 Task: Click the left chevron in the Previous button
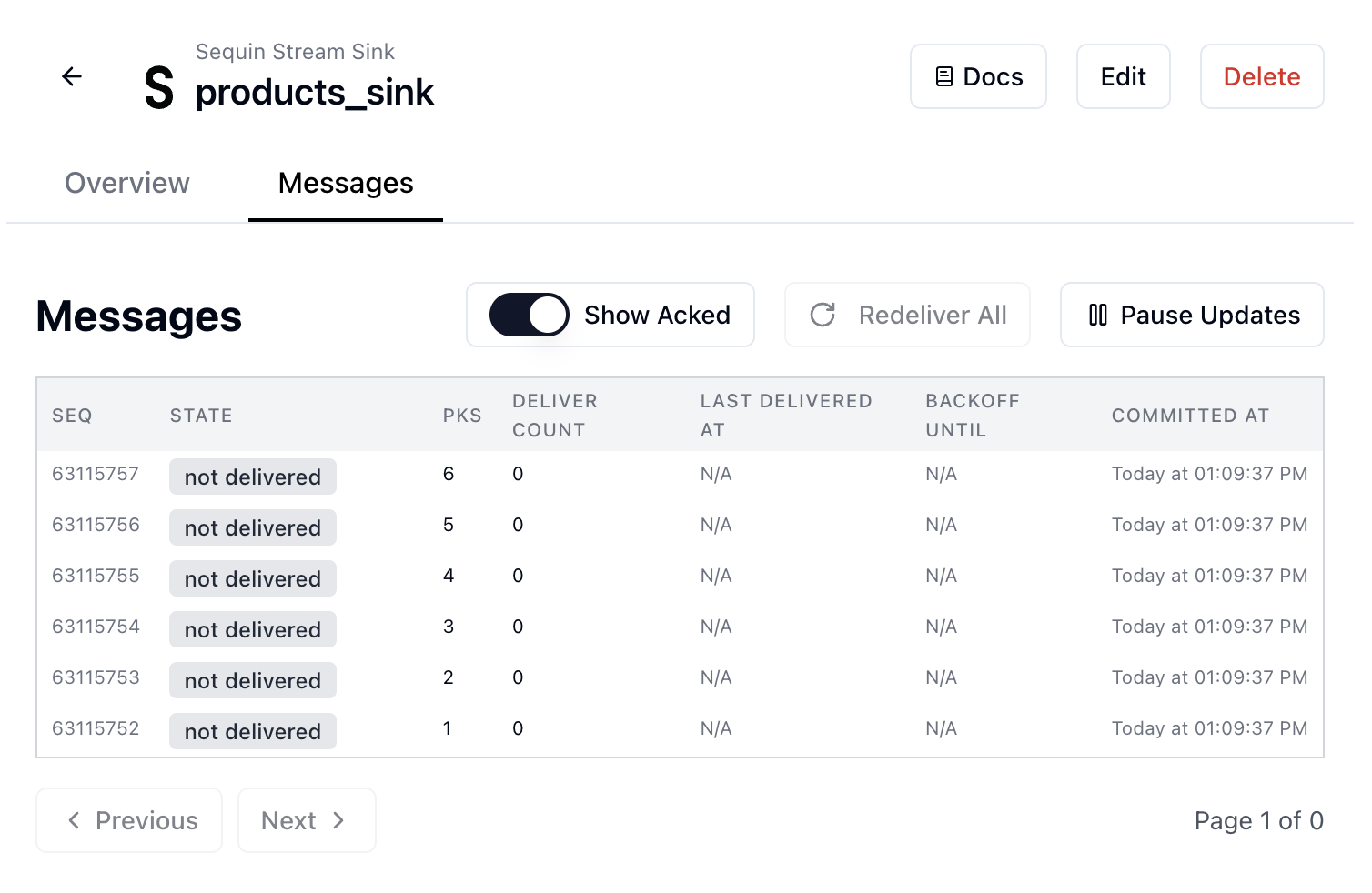click(74, 820)
